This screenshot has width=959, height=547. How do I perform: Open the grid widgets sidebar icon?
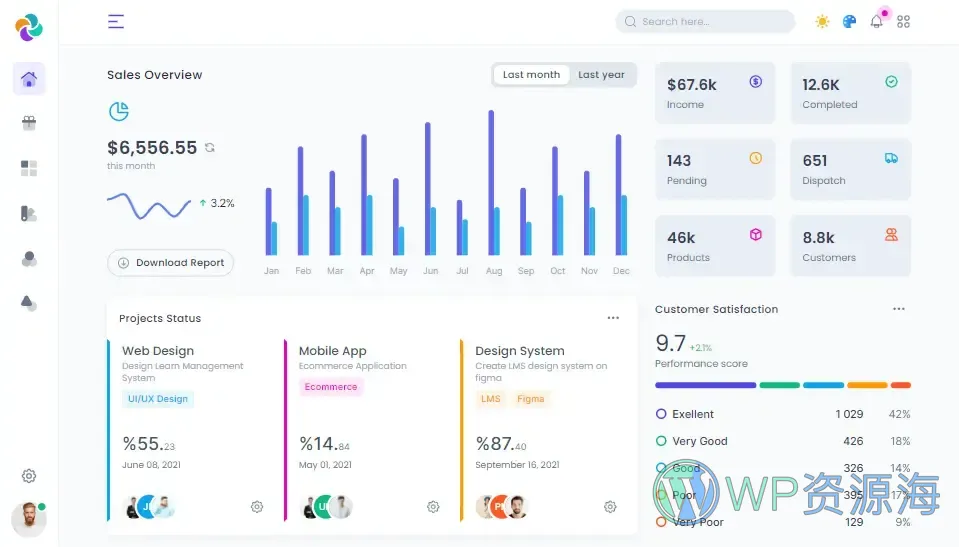[x=29, y=168]
